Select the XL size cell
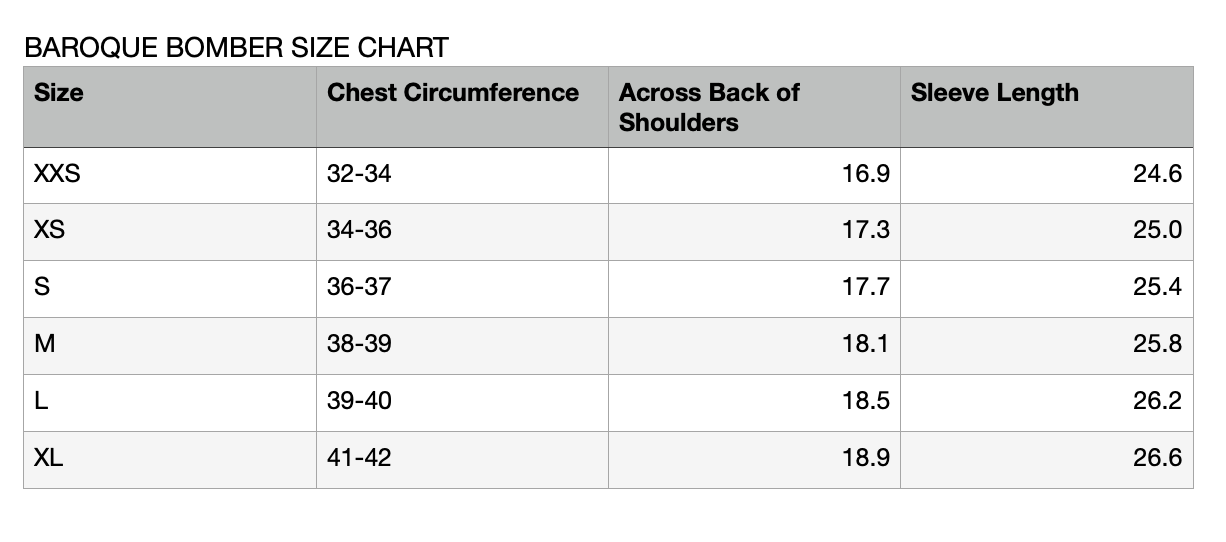The height and width of the screenshot is (542, 1226). [49, 458]
